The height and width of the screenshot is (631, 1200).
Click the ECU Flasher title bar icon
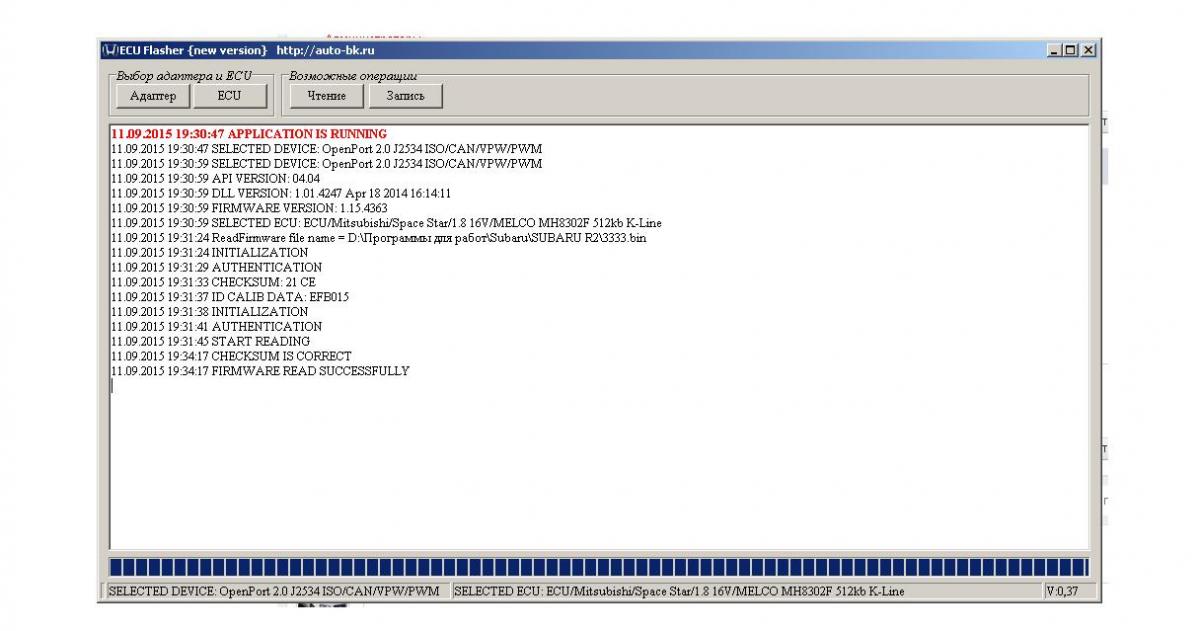pyautogui.click(x=110, y=50)
